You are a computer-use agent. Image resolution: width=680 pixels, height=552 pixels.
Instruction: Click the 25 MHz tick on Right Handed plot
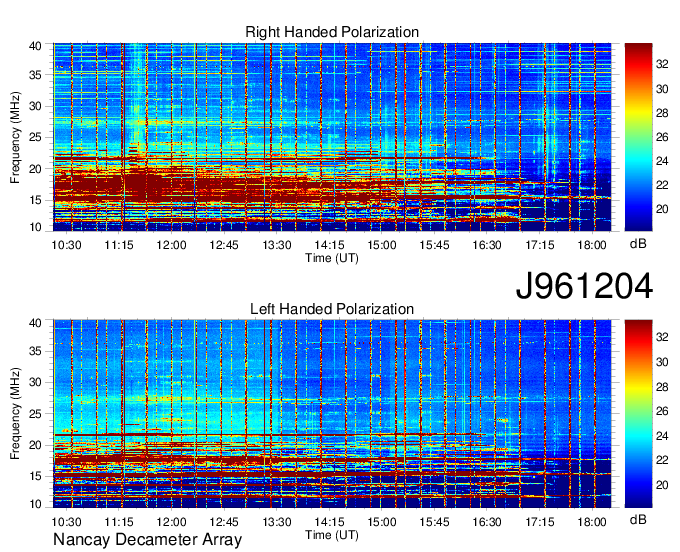[x=36, y=138]
